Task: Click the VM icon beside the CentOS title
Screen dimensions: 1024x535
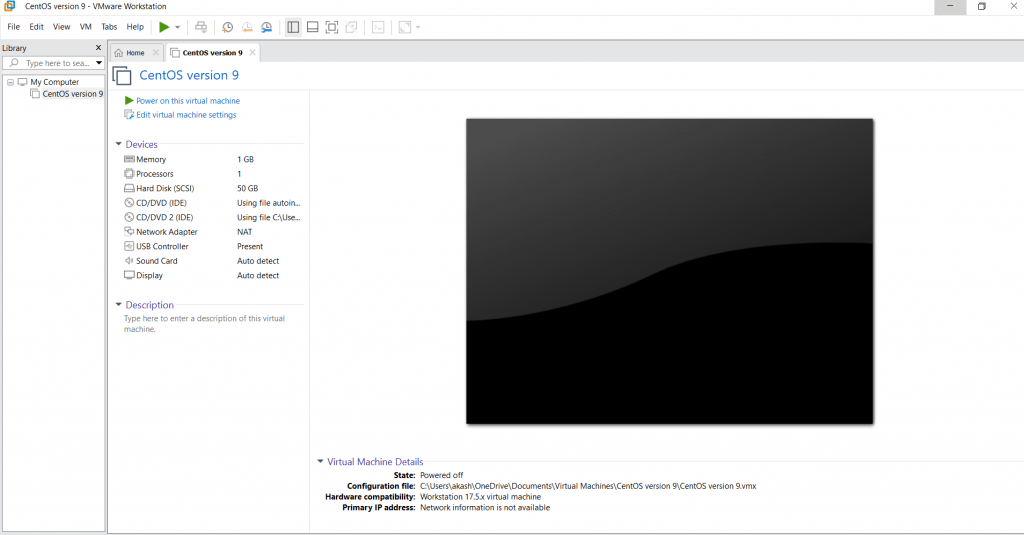Action: [x=122, y=76]
